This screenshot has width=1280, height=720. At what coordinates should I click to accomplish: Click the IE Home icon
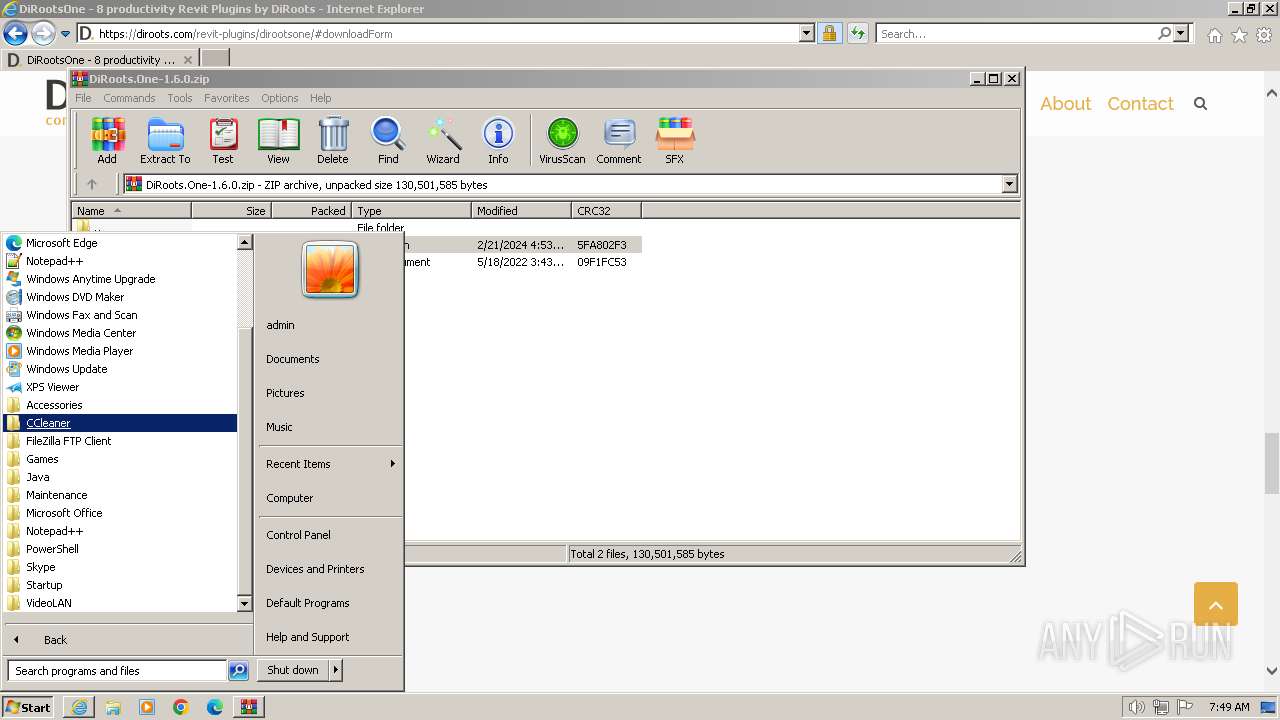pyautogui.click(x=1214, y=35)
